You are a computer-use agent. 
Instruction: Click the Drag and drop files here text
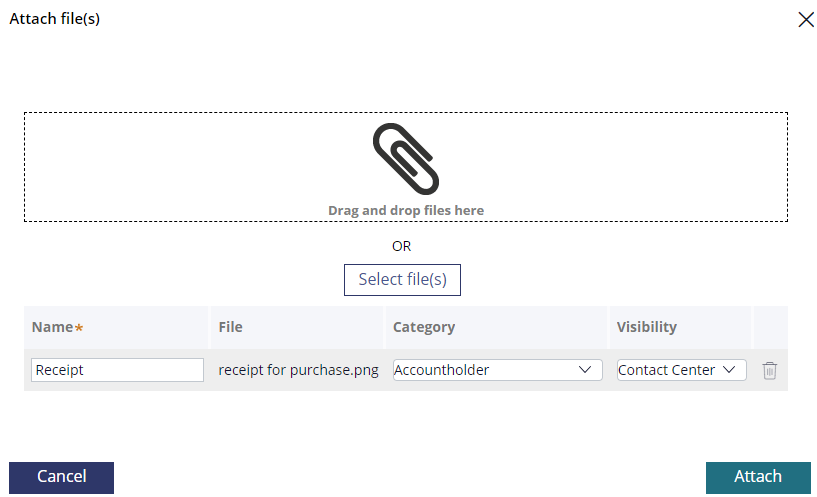(x=406, y=210)
